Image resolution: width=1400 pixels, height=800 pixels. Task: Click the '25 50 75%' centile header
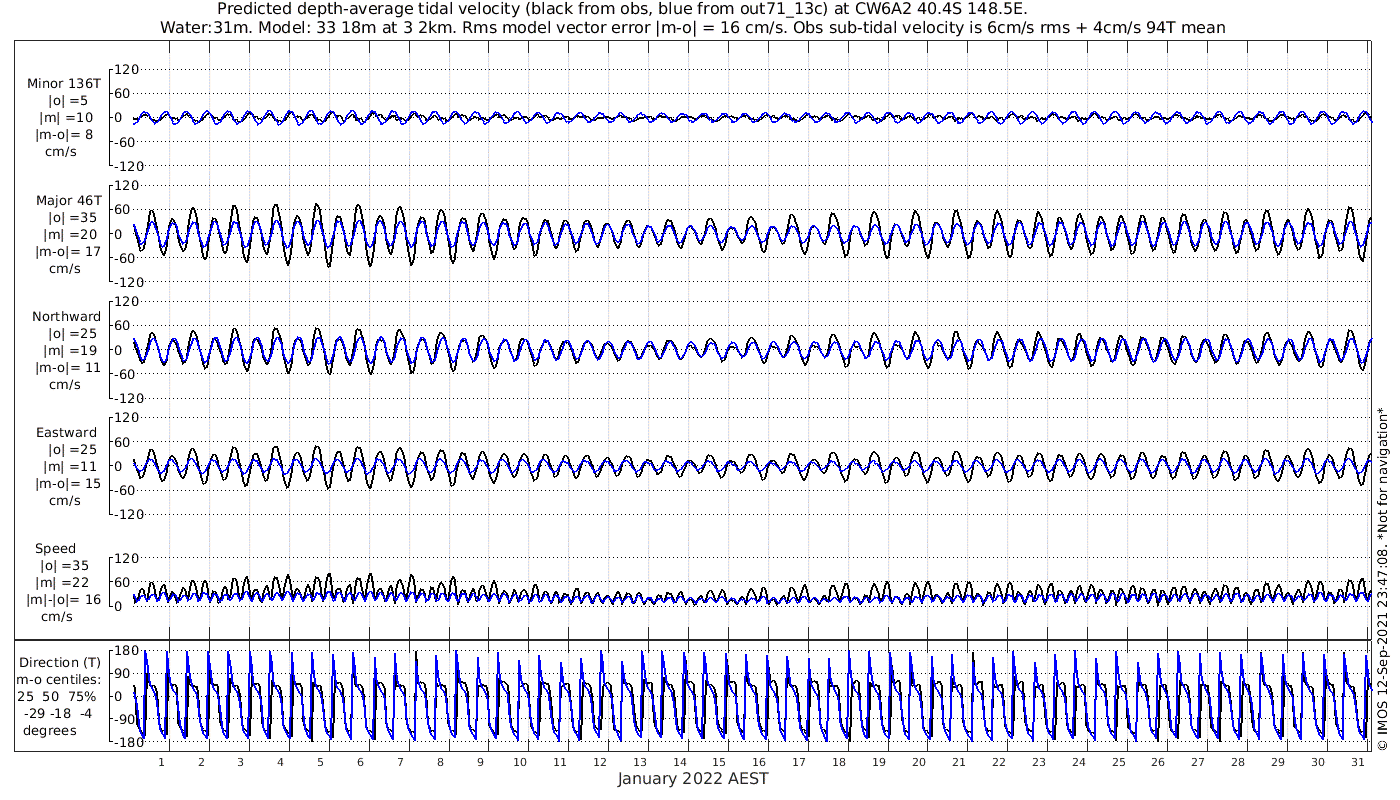point(58,696)
